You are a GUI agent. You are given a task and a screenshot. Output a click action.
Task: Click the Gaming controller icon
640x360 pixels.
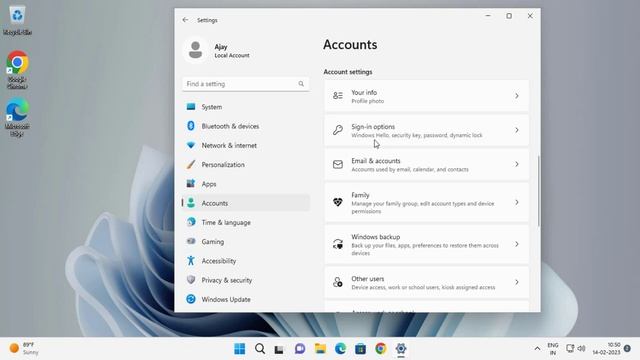tap(191, 241)
